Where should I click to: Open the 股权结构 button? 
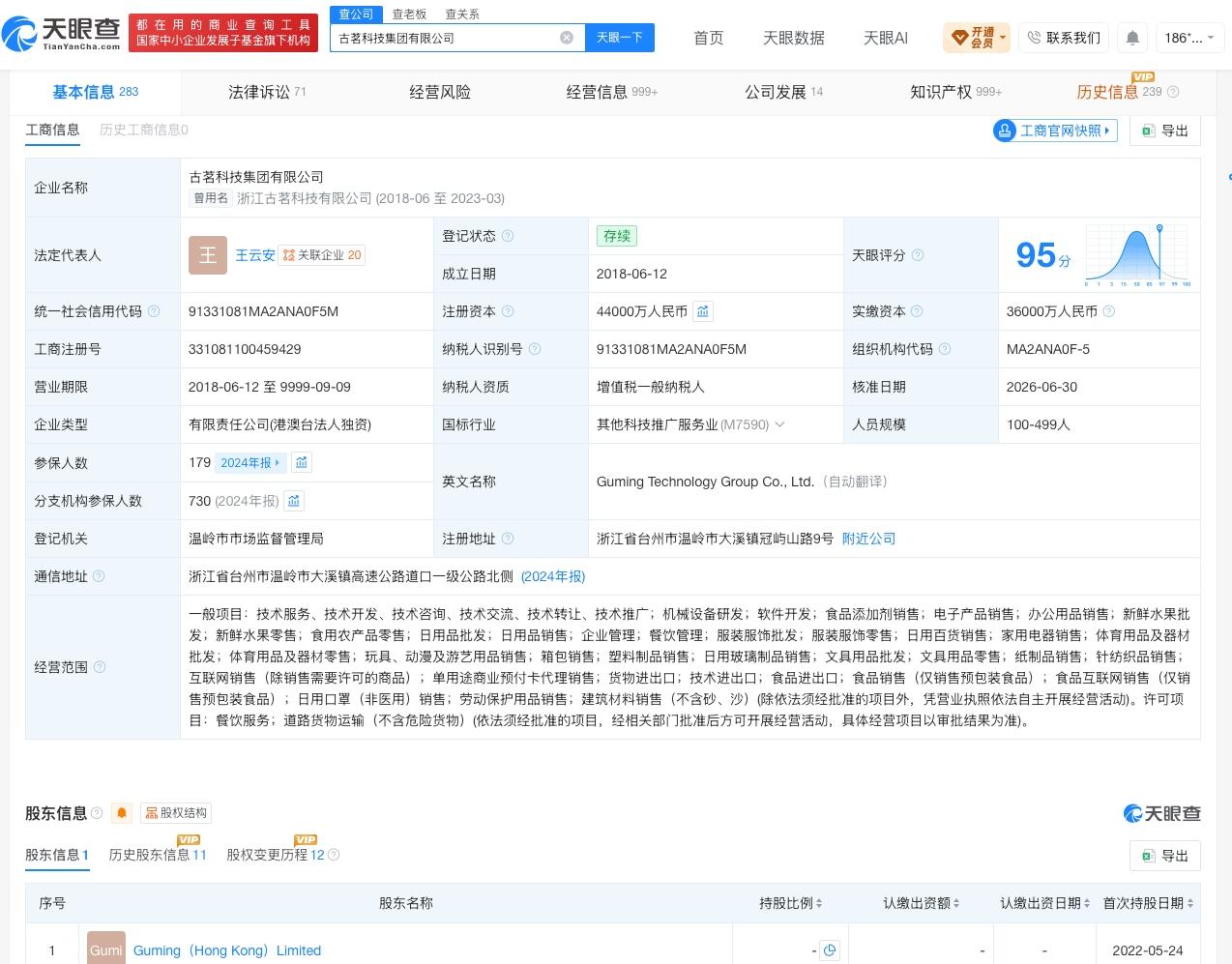(x=176, y=813)
